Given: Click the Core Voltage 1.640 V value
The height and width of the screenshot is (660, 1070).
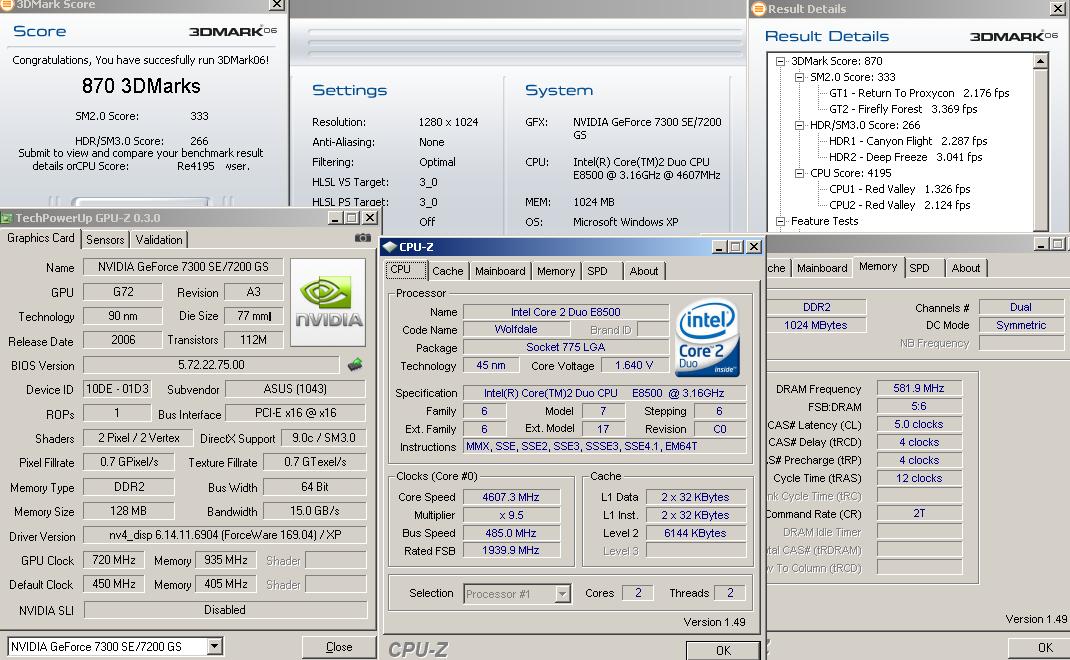Looking at the screenshot, I should point(634,365).
